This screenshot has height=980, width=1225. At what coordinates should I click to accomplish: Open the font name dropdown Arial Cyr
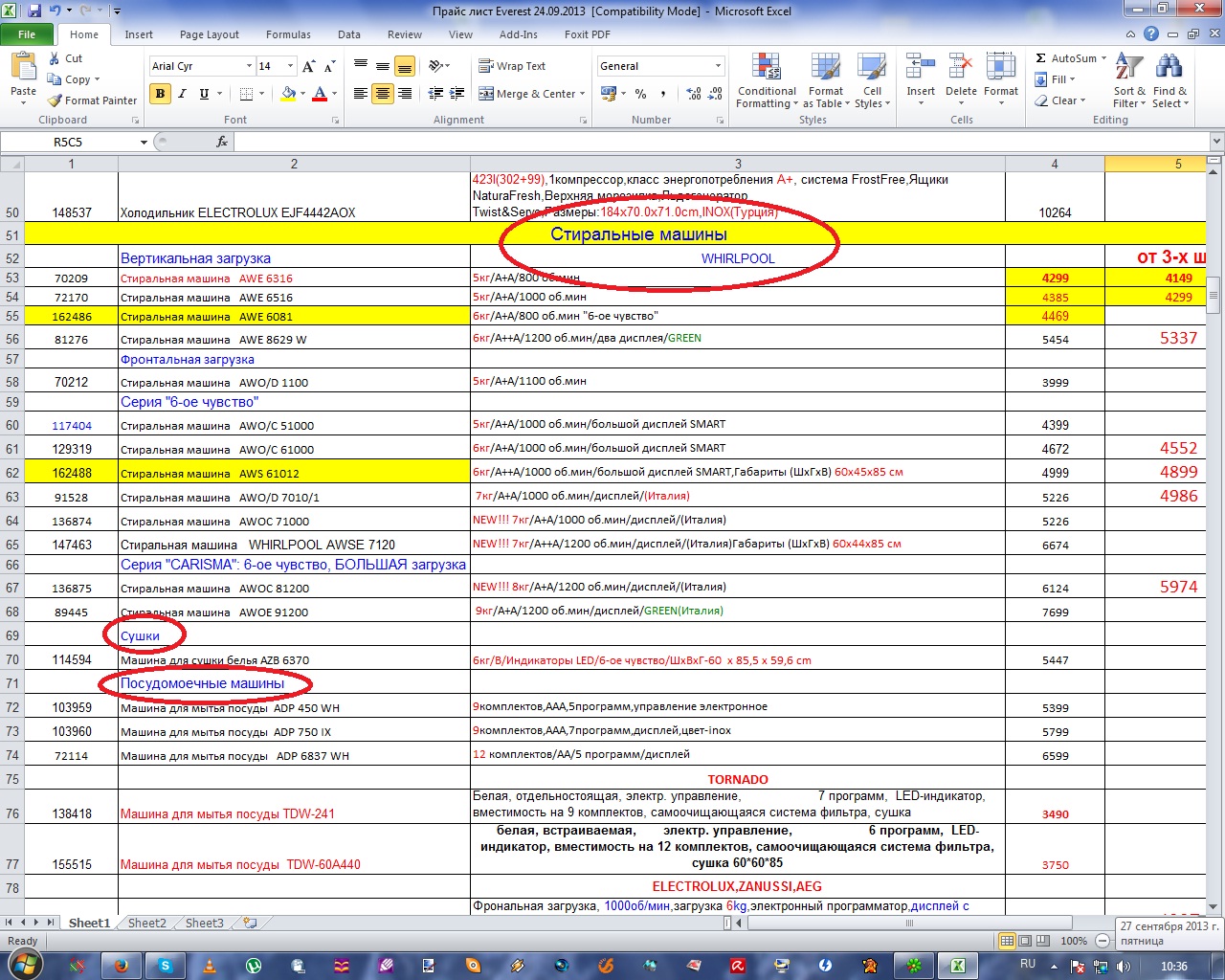(249, 66)
